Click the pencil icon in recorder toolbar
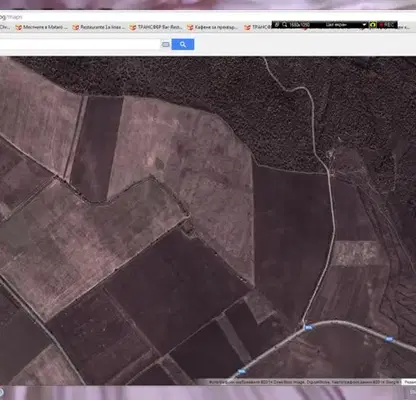The width and height of the screenshot is (416, 400). pos(277,25)
